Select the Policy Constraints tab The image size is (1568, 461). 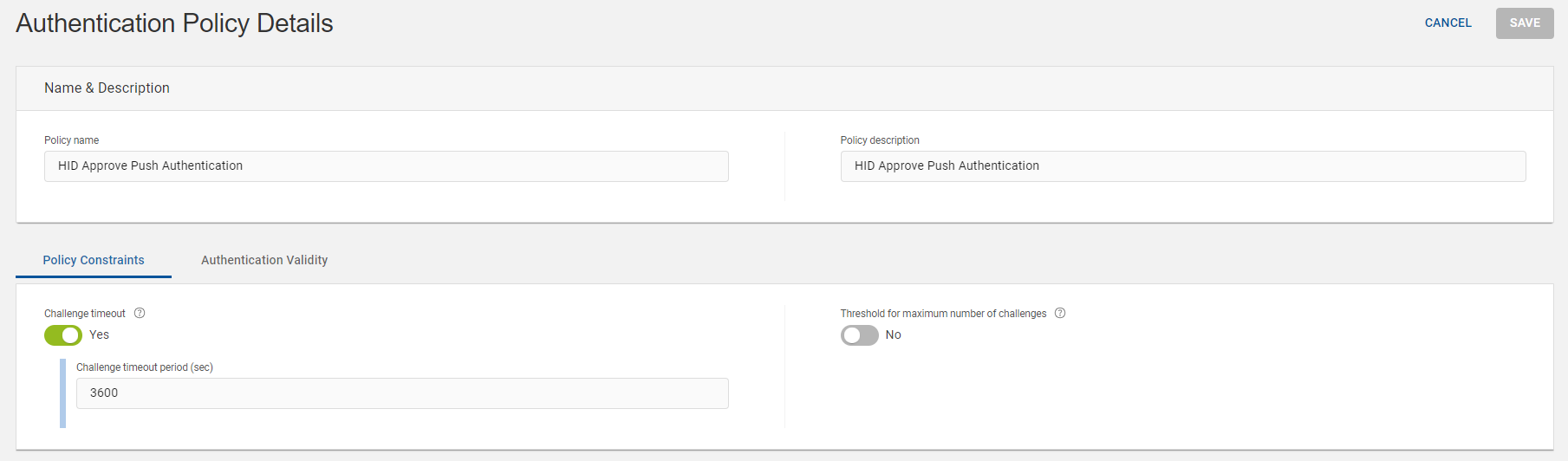pyautogui.click(x=94, y=260)
